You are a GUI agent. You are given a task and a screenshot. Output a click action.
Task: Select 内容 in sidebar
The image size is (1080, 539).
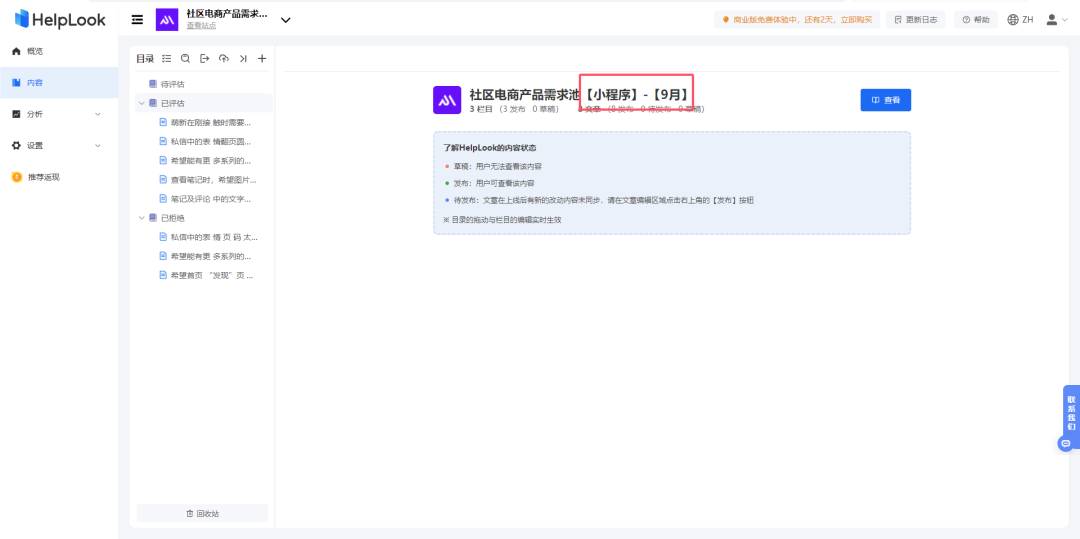click(x=59, y=83)
